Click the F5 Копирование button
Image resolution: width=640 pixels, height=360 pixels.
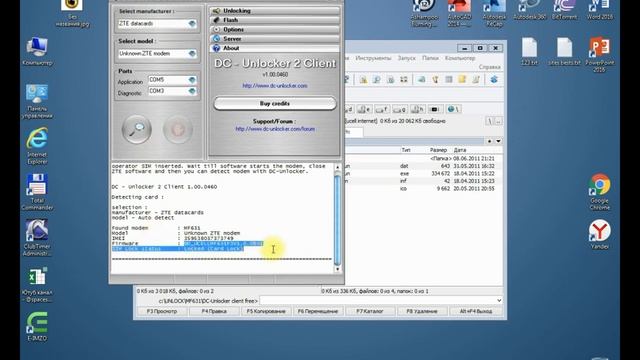(x=266, y=311)
